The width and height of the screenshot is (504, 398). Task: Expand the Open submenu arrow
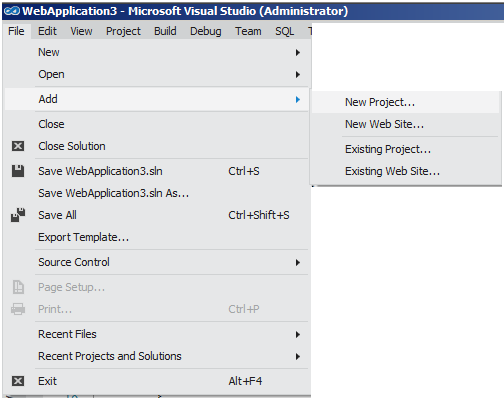click(298, 74)
